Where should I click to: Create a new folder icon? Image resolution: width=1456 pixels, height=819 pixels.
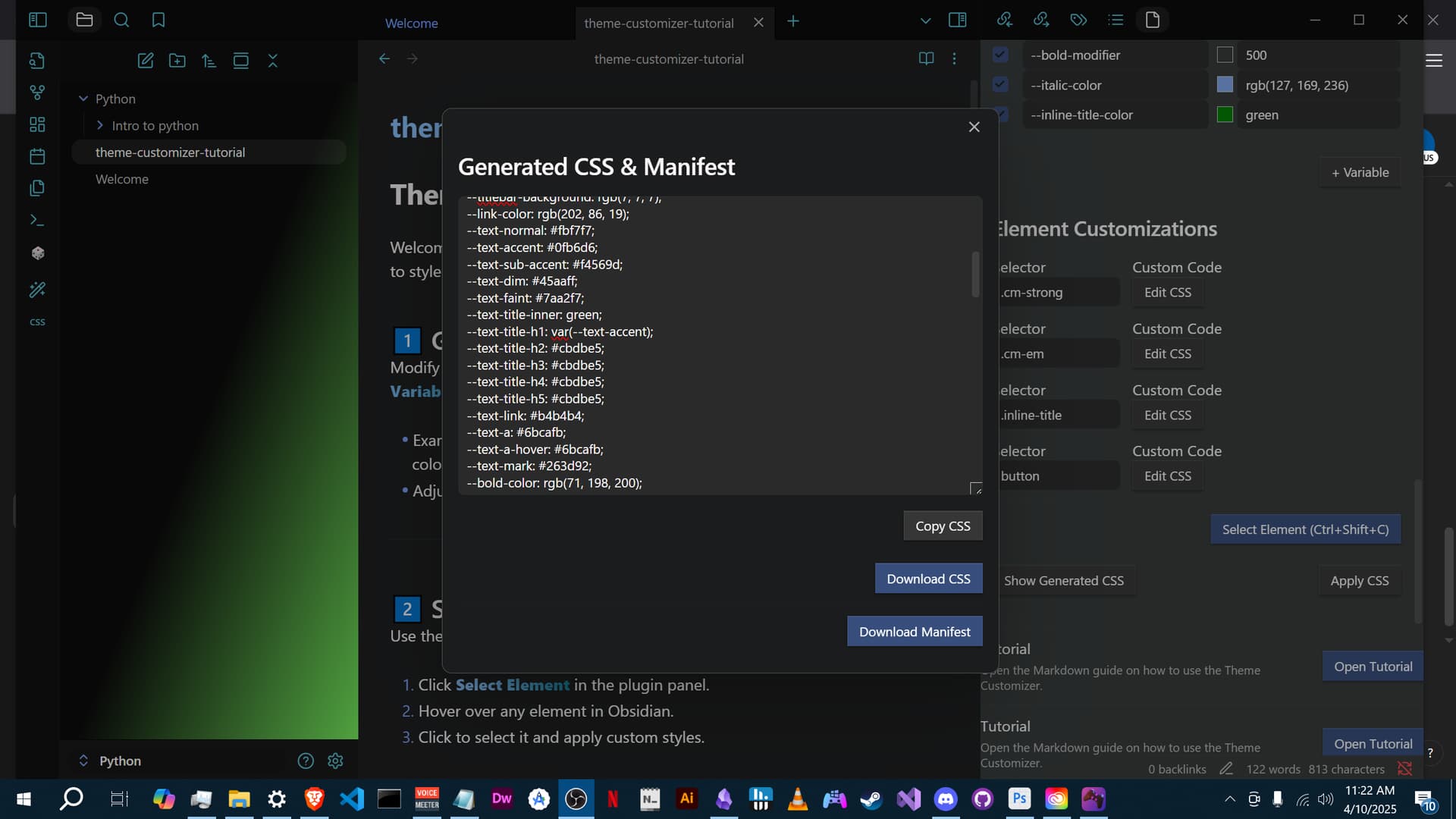tap(177, 61)
